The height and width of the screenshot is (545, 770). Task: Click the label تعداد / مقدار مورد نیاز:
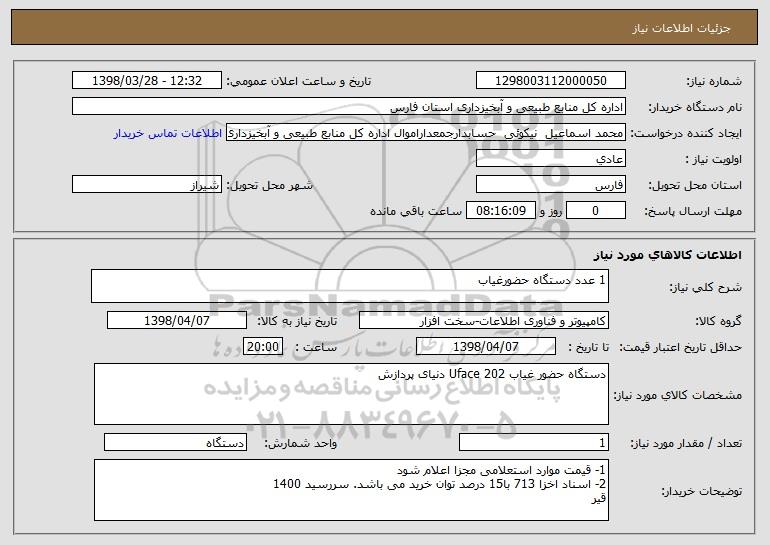[x=686, y=443]
